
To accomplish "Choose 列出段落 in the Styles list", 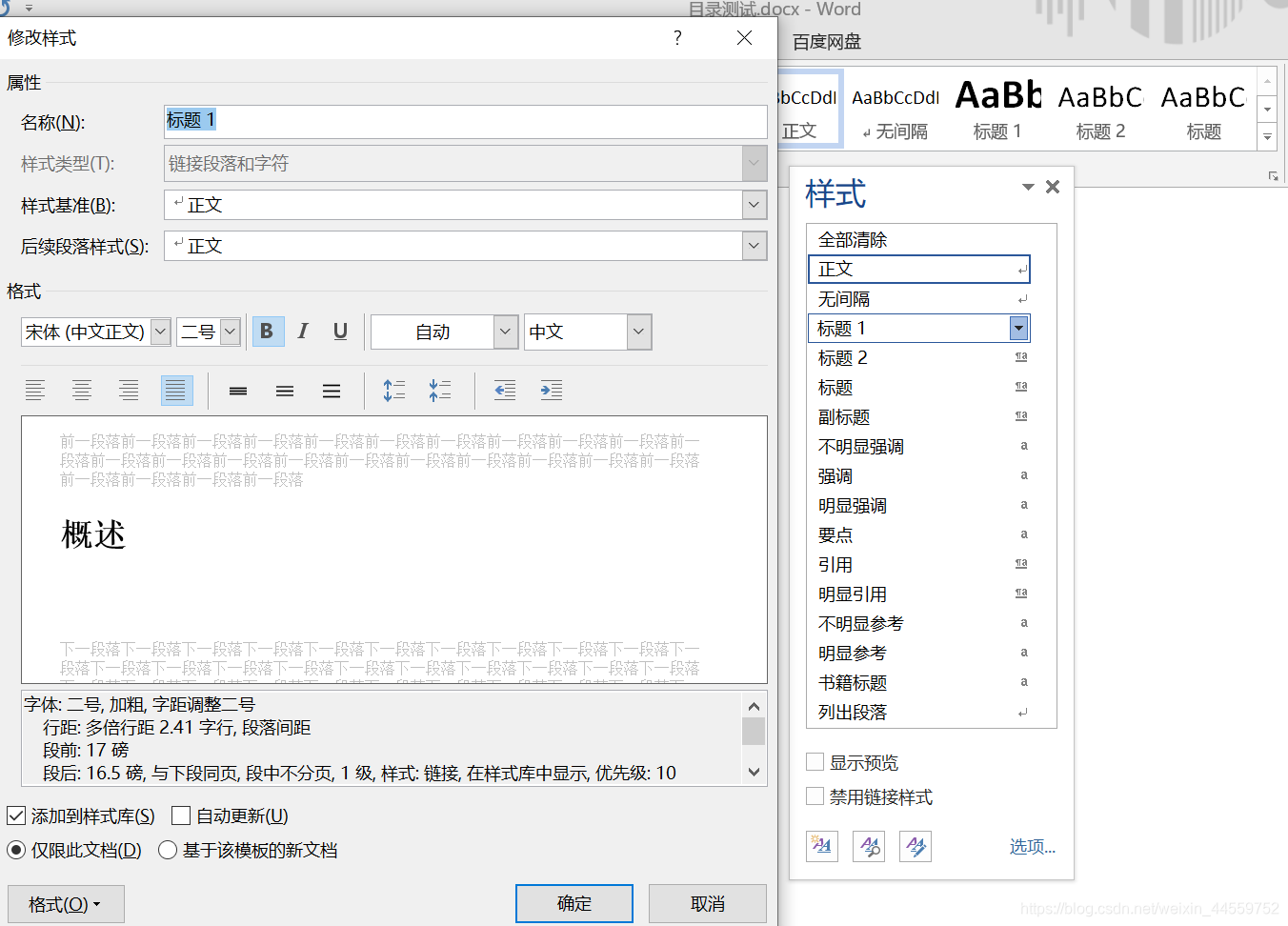I will (919, 713).
